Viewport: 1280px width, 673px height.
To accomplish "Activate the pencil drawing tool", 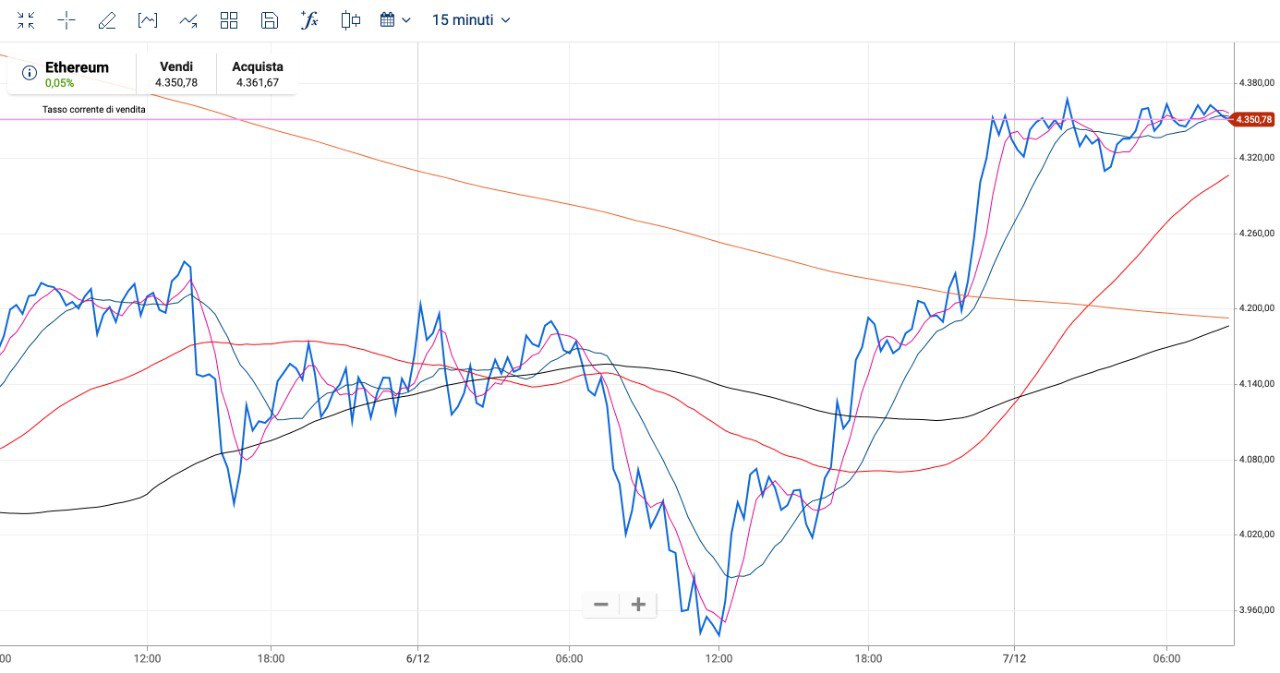I will (107, 20).
